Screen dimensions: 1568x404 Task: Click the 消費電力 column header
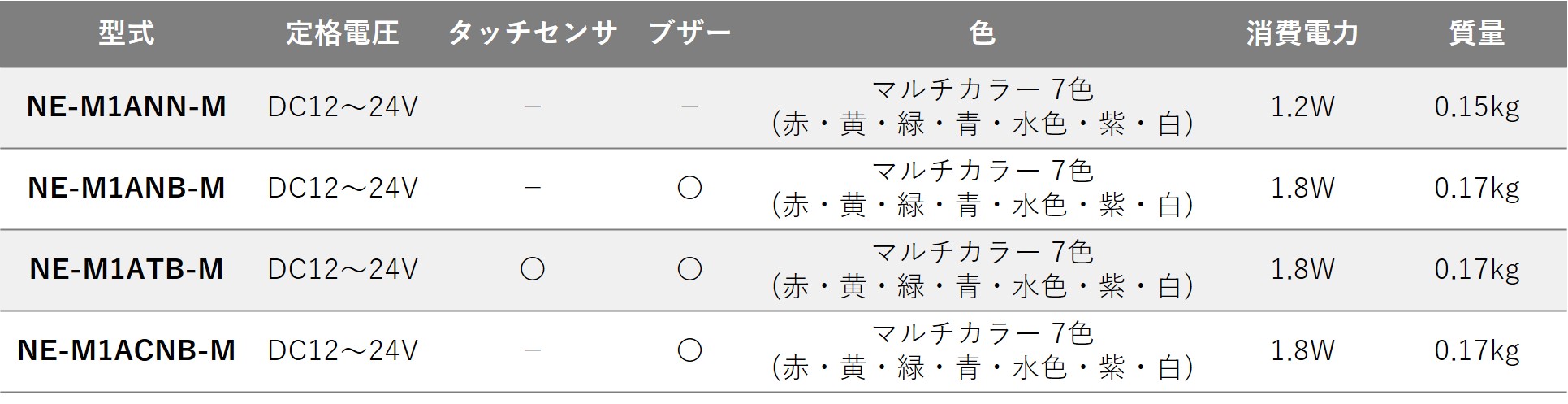1302,33
